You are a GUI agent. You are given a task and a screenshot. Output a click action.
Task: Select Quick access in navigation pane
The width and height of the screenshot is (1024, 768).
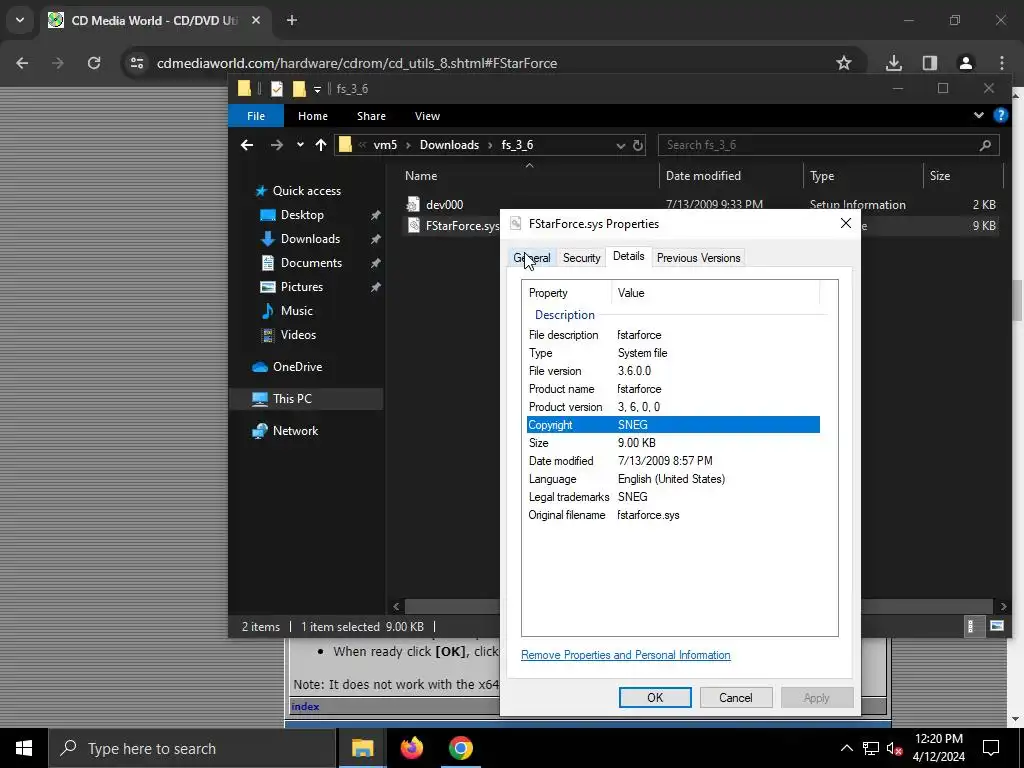point(306,191)
